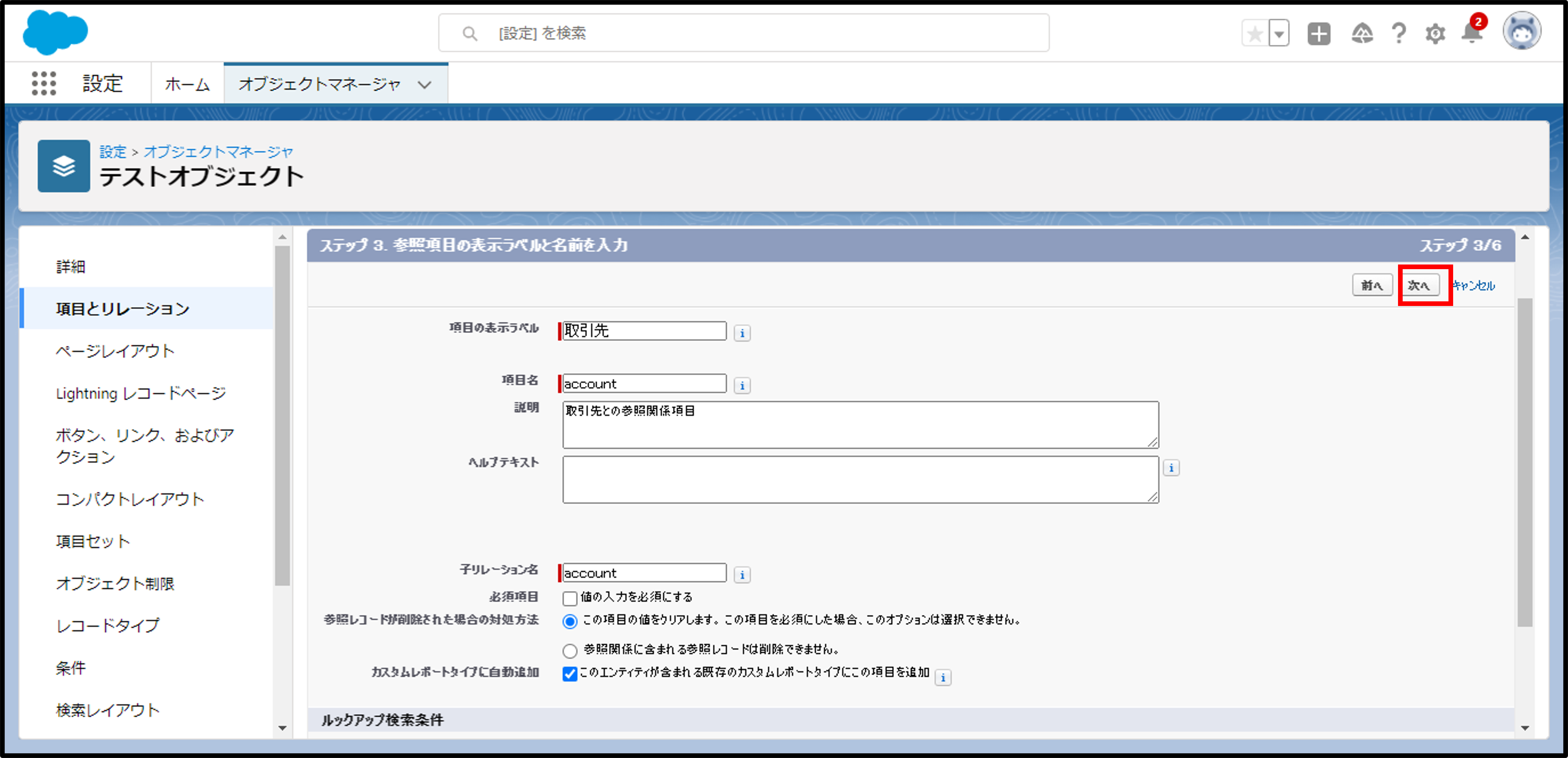Click the favorites star icon
This screenshot has width=1568, height=758.
(1255, 34)
